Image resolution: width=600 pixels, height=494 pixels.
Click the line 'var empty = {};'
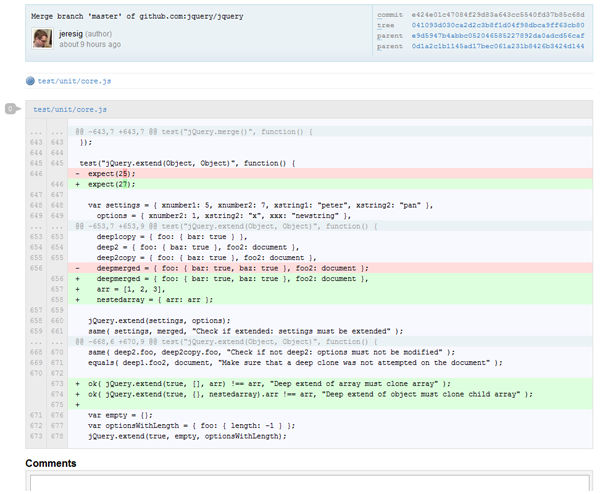pos(330,415)
